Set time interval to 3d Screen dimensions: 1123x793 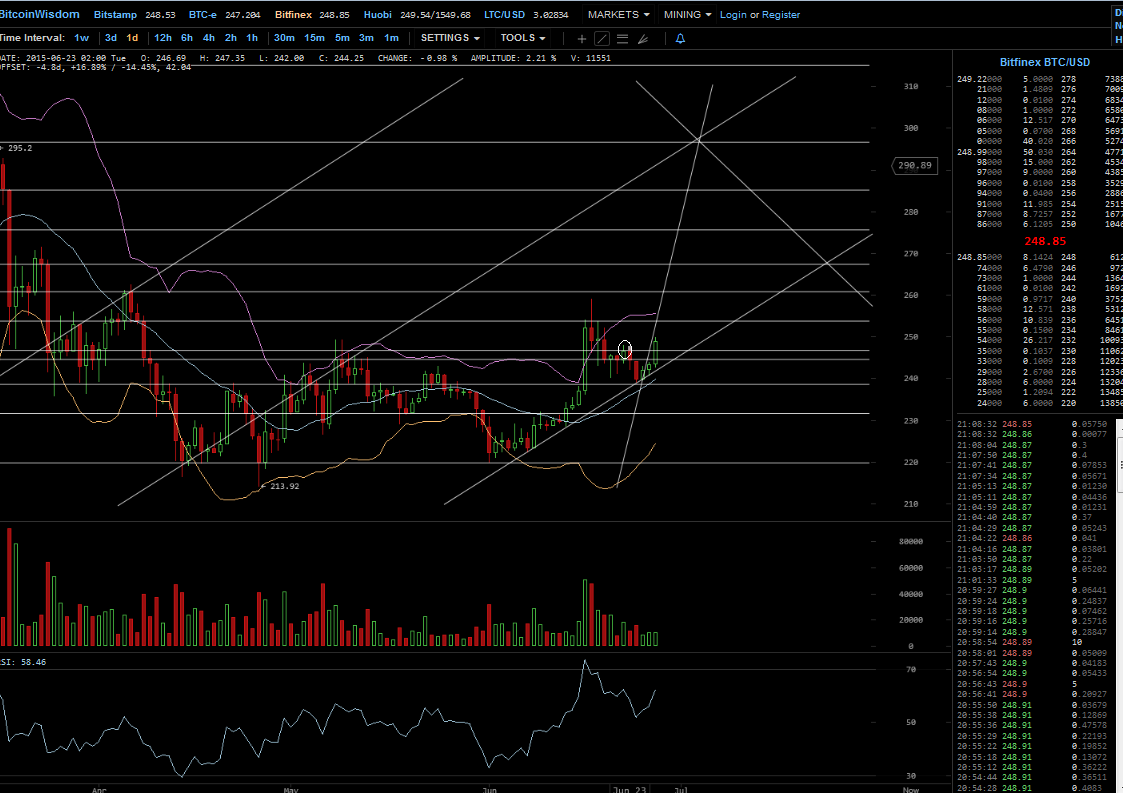tap(110, 38)
